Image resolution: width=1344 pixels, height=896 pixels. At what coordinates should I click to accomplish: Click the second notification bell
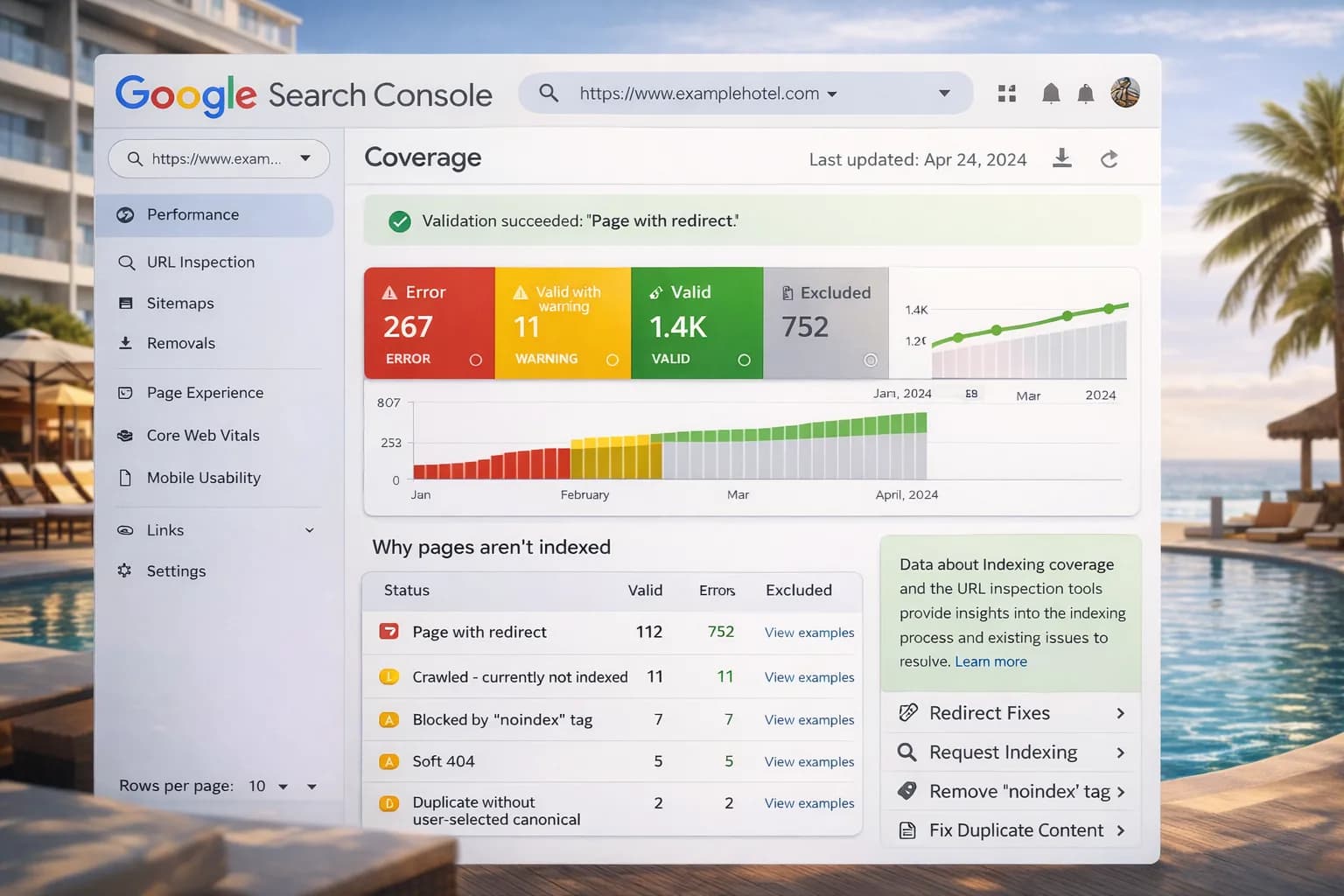coord(1085,94)
